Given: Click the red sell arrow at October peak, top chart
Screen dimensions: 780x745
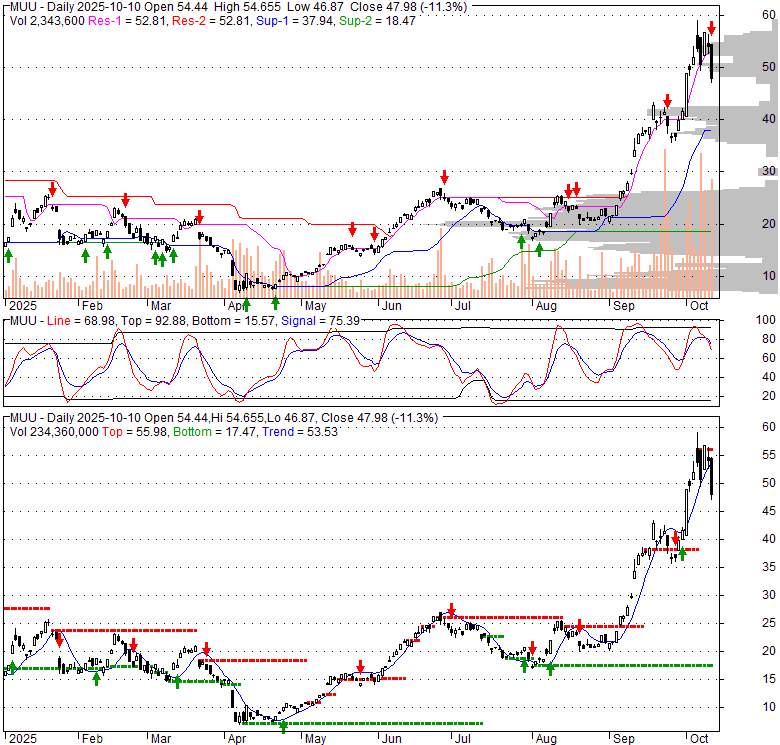Looking at the screenshot, I should (x=711, y=28).
